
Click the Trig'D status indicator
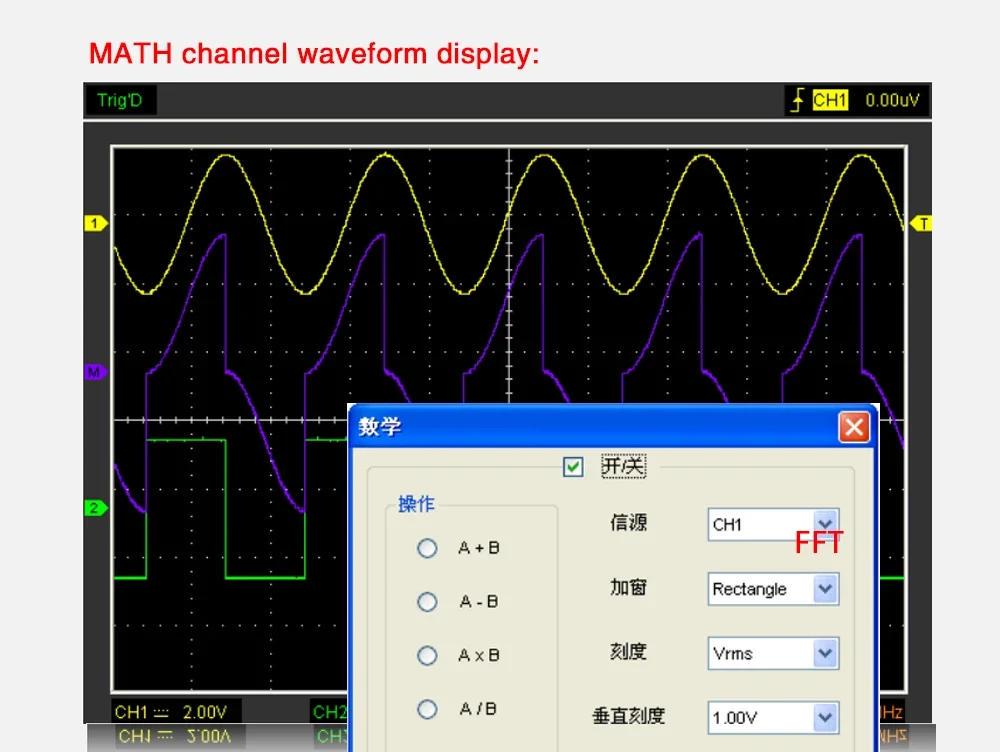point(120,101)
